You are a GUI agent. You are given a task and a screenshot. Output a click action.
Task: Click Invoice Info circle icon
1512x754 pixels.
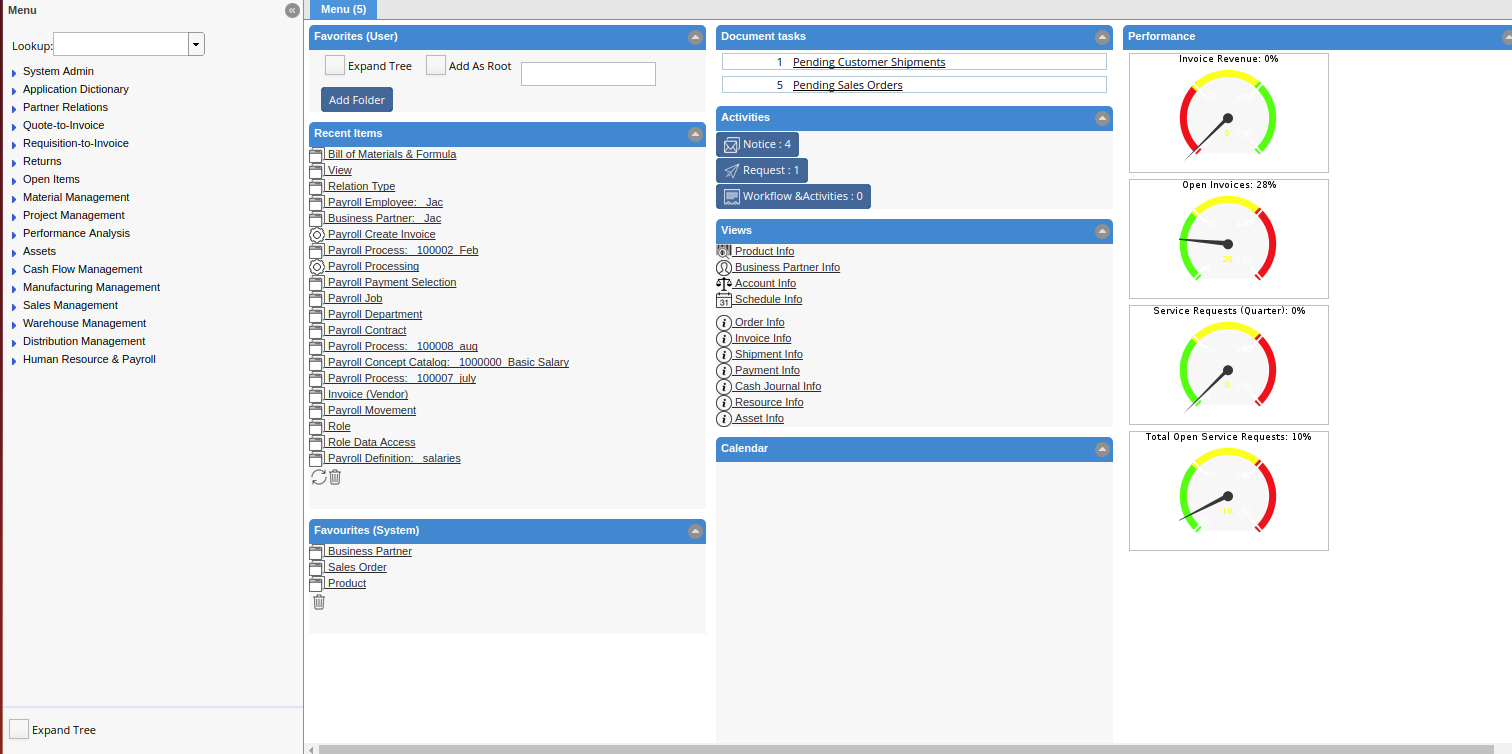click(724, 338)
